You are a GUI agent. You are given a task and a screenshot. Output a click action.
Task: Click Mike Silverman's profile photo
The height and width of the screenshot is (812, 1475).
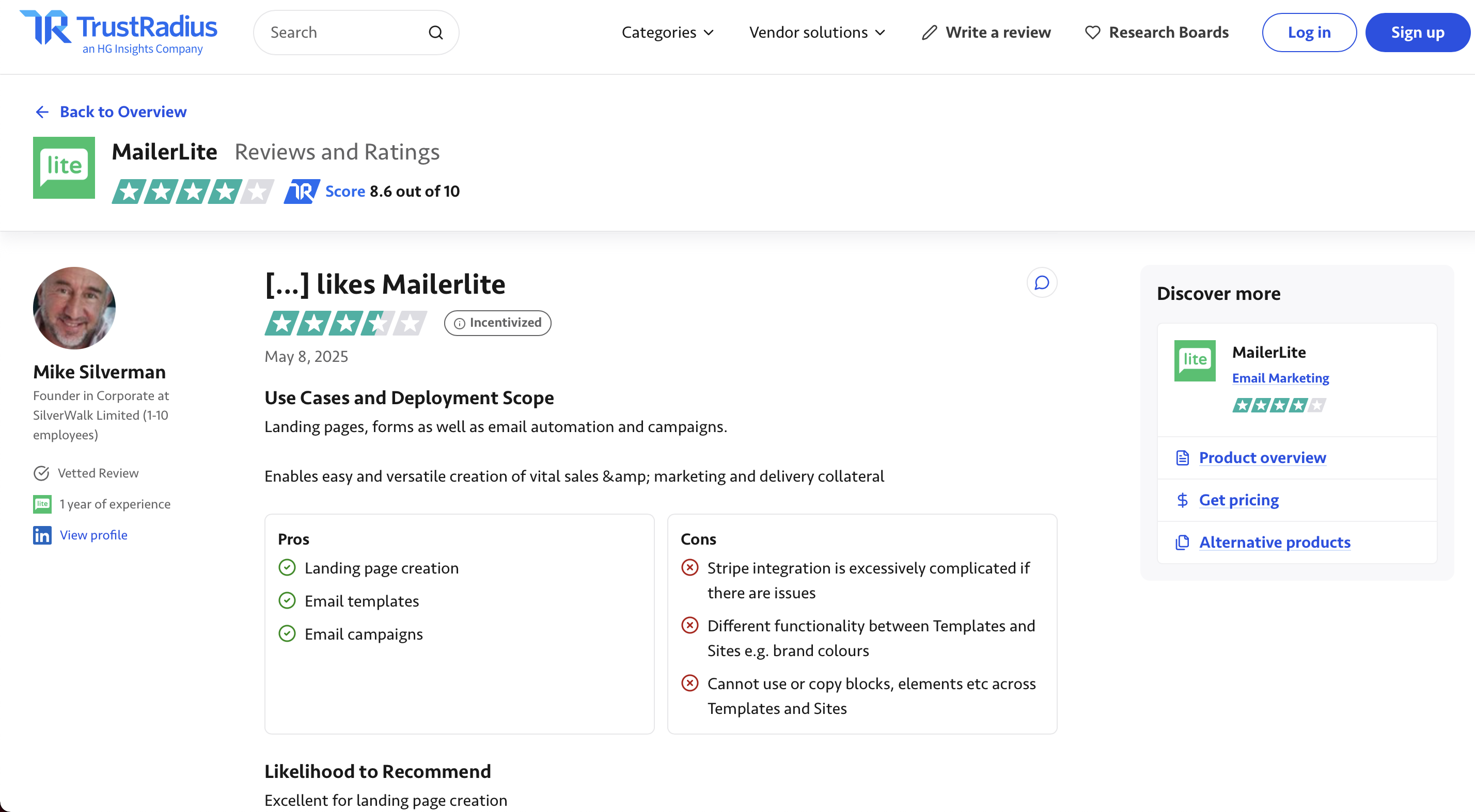point(74,308)
